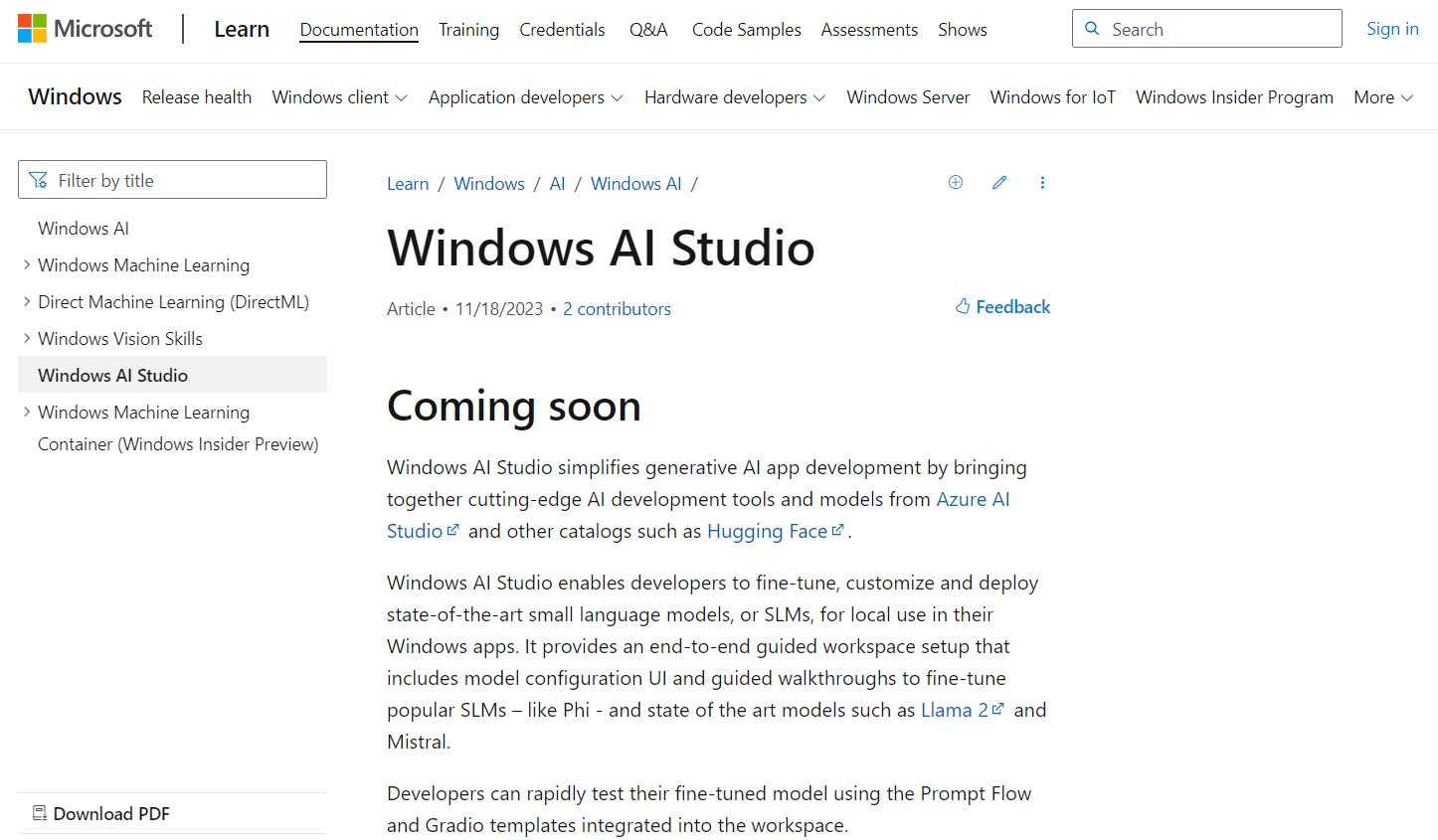This screenshot has height=840, width=1438.
Task: Click the three-dot more actions icon
Action: 1042,182
